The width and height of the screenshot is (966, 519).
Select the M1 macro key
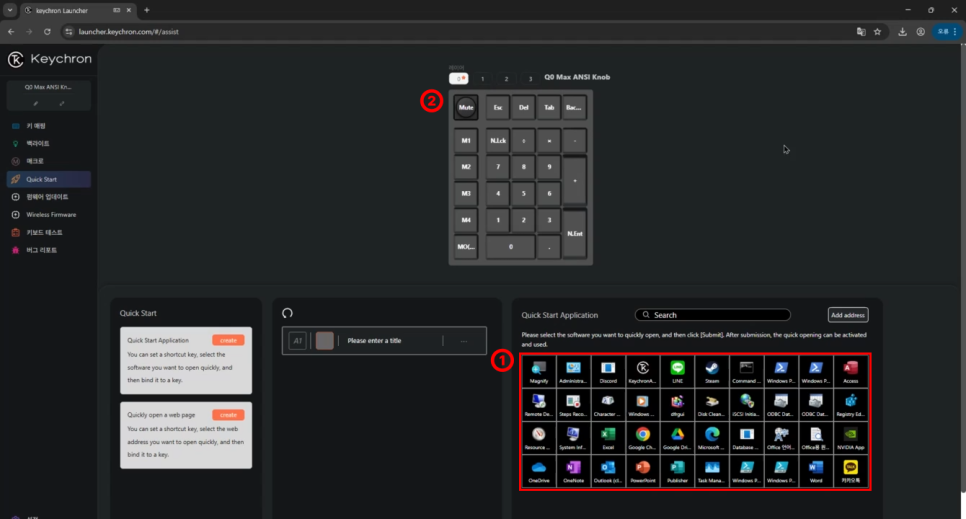pos(466,141)
